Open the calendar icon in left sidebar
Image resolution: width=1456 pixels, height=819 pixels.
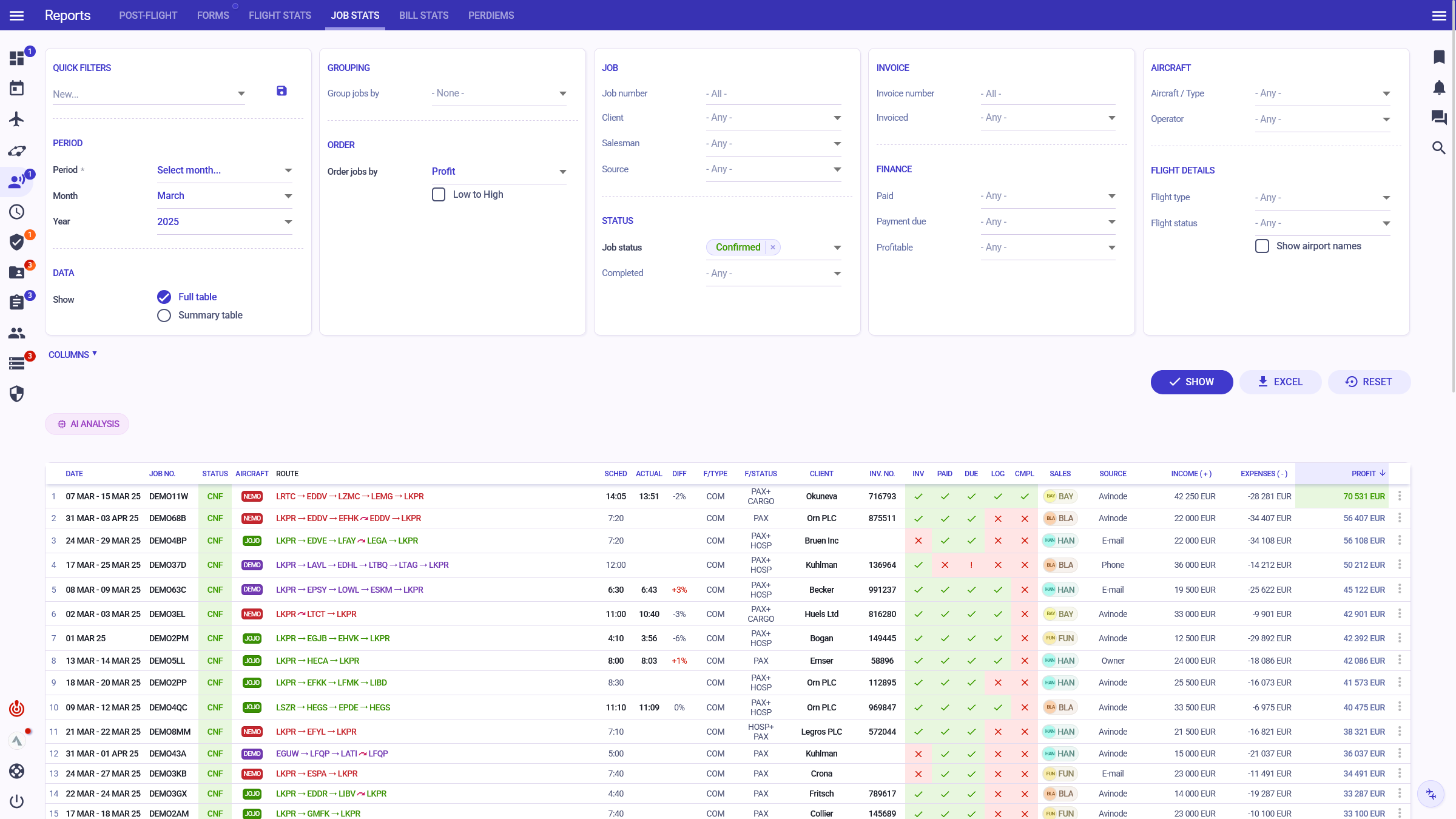[x=16, y=89]
